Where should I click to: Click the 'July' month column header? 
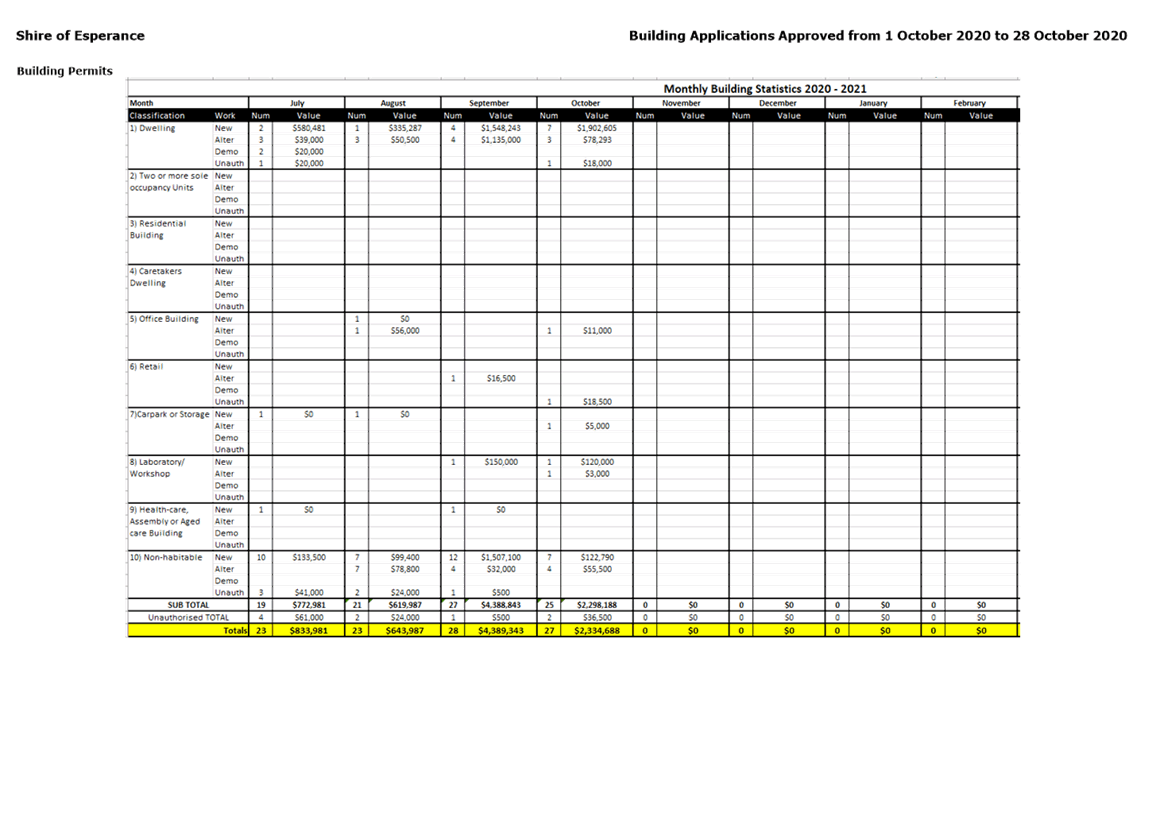tap(297, 104)
